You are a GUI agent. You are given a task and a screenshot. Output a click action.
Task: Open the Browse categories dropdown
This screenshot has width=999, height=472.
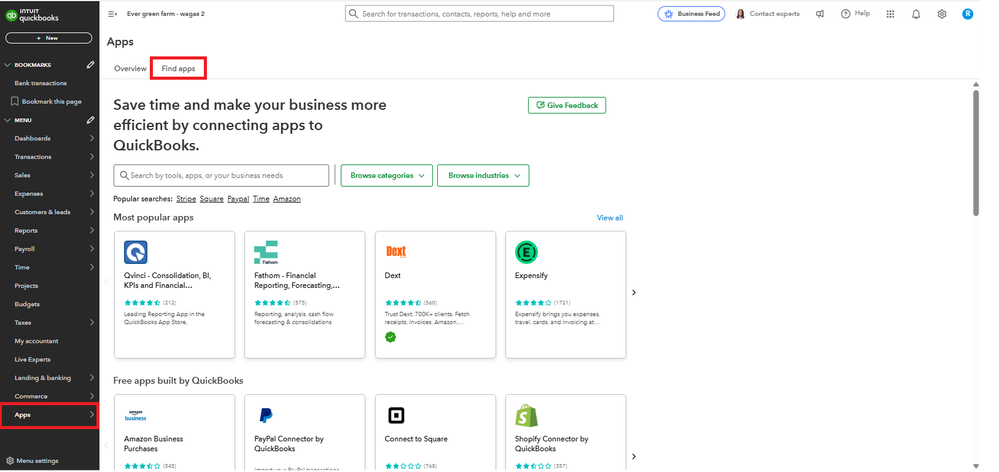387,175
